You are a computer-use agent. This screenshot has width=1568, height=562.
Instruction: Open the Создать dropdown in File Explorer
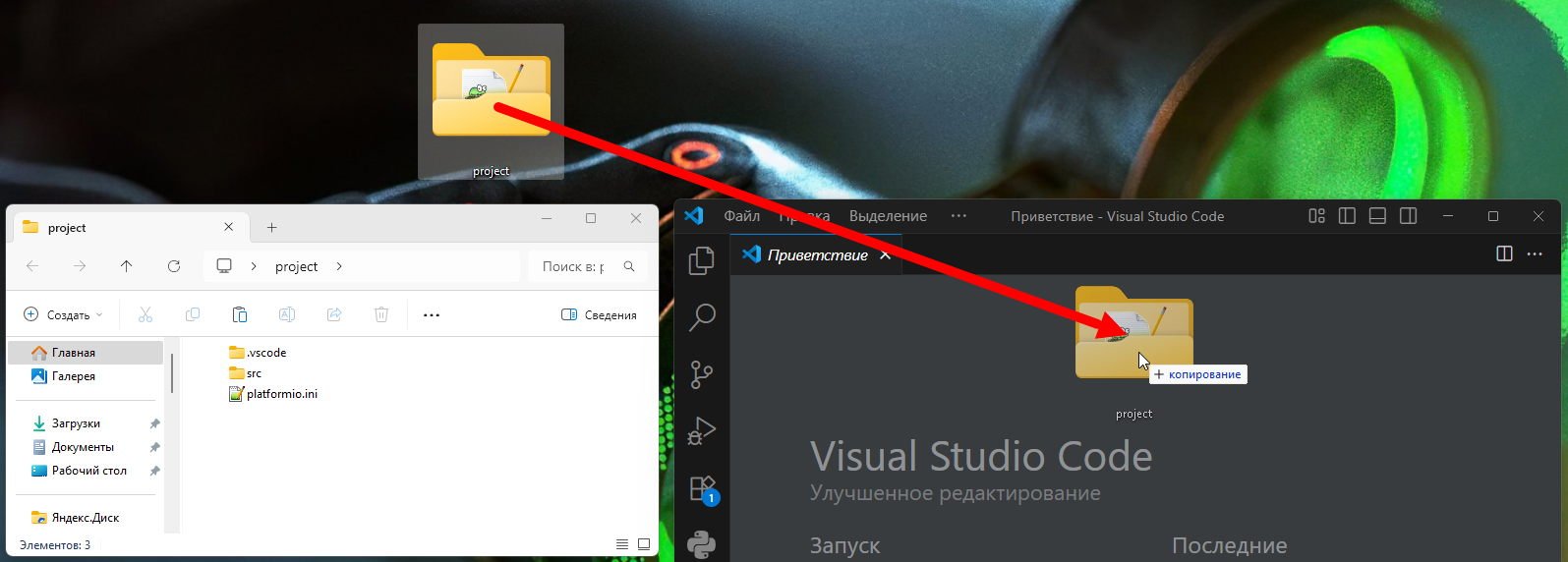[x=63, y=314]
